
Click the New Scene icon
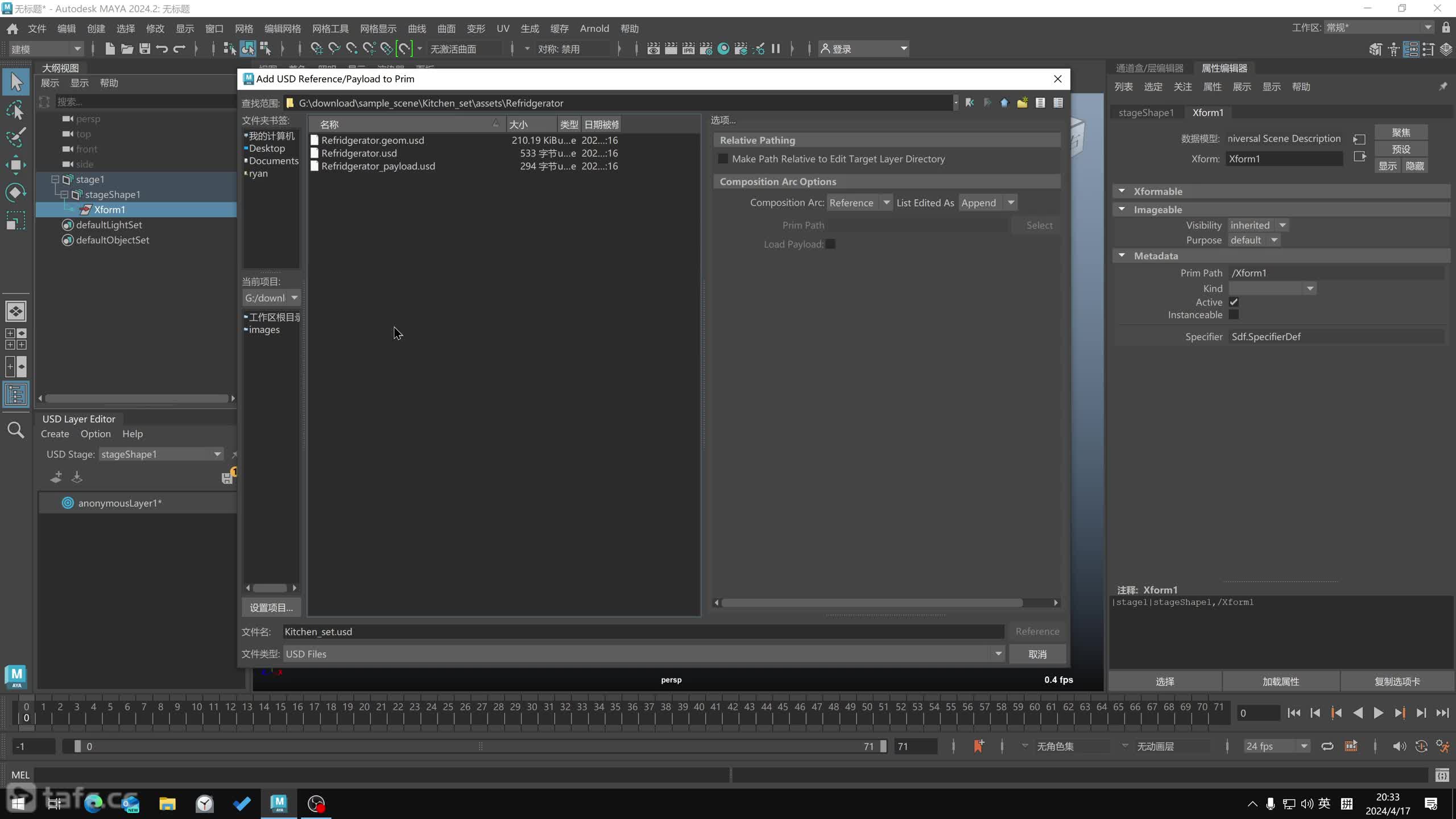110,49
